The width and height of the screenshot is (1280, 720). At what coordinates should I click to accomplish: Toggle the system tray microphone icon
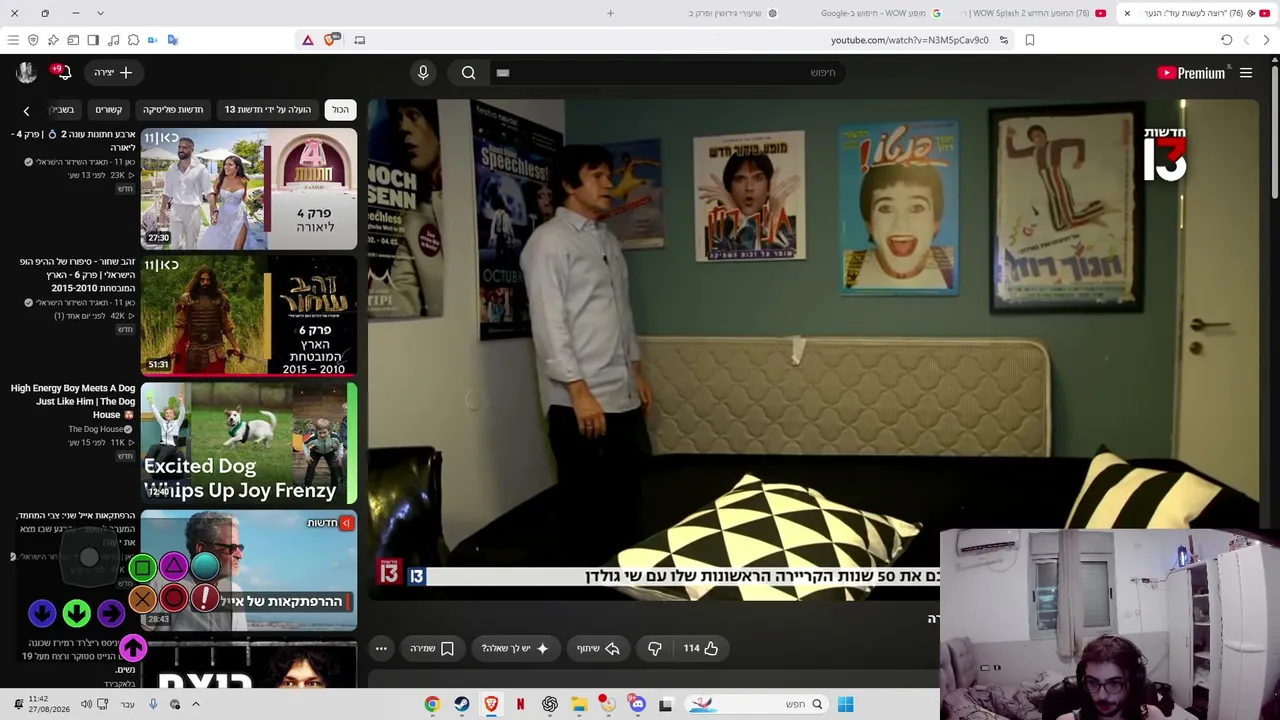click(x=153, y=704)
